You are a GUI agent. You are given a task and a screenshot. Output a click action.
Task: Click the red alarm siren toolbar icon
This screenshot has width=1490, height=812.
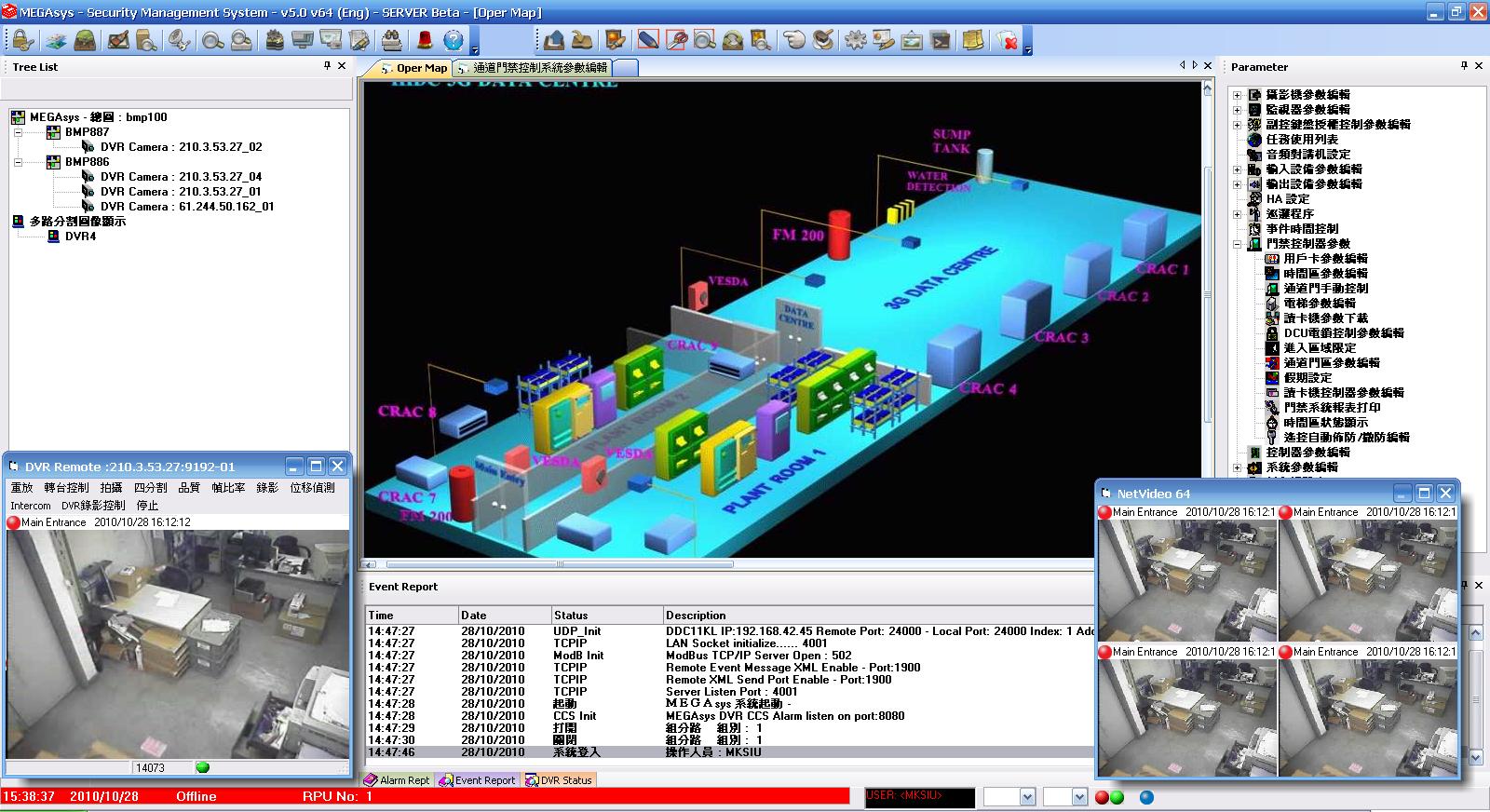(x=425, y=40)
